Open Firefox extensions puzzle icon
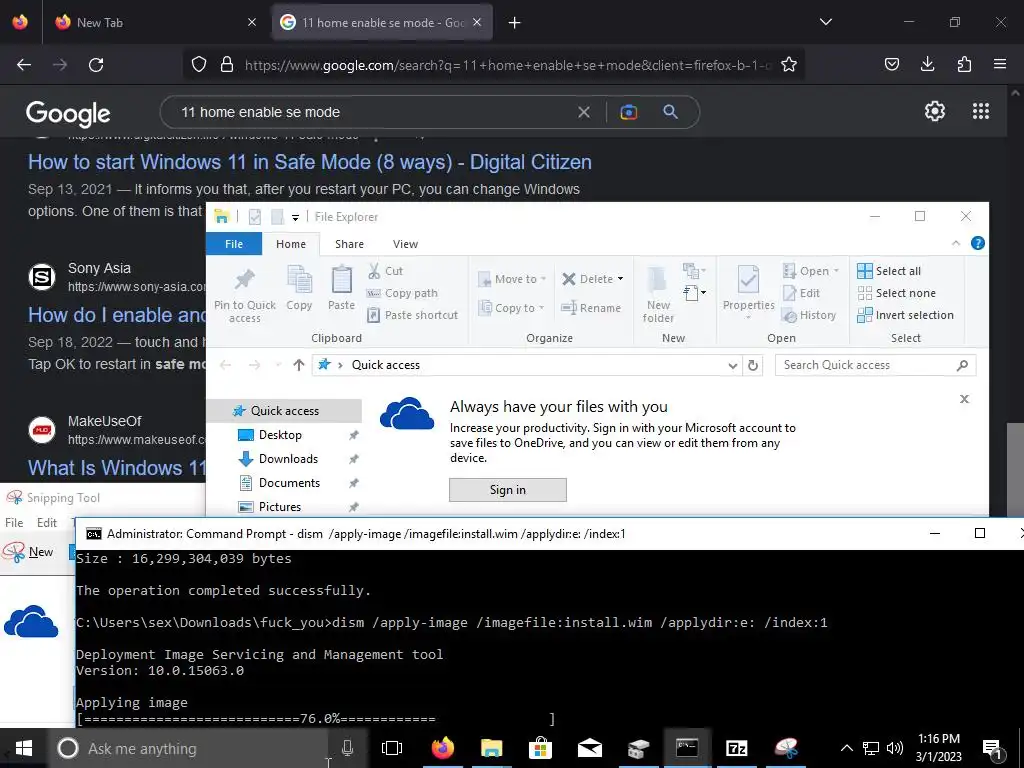This screenshot has width=1024, height=768. (x=964, y=64)
